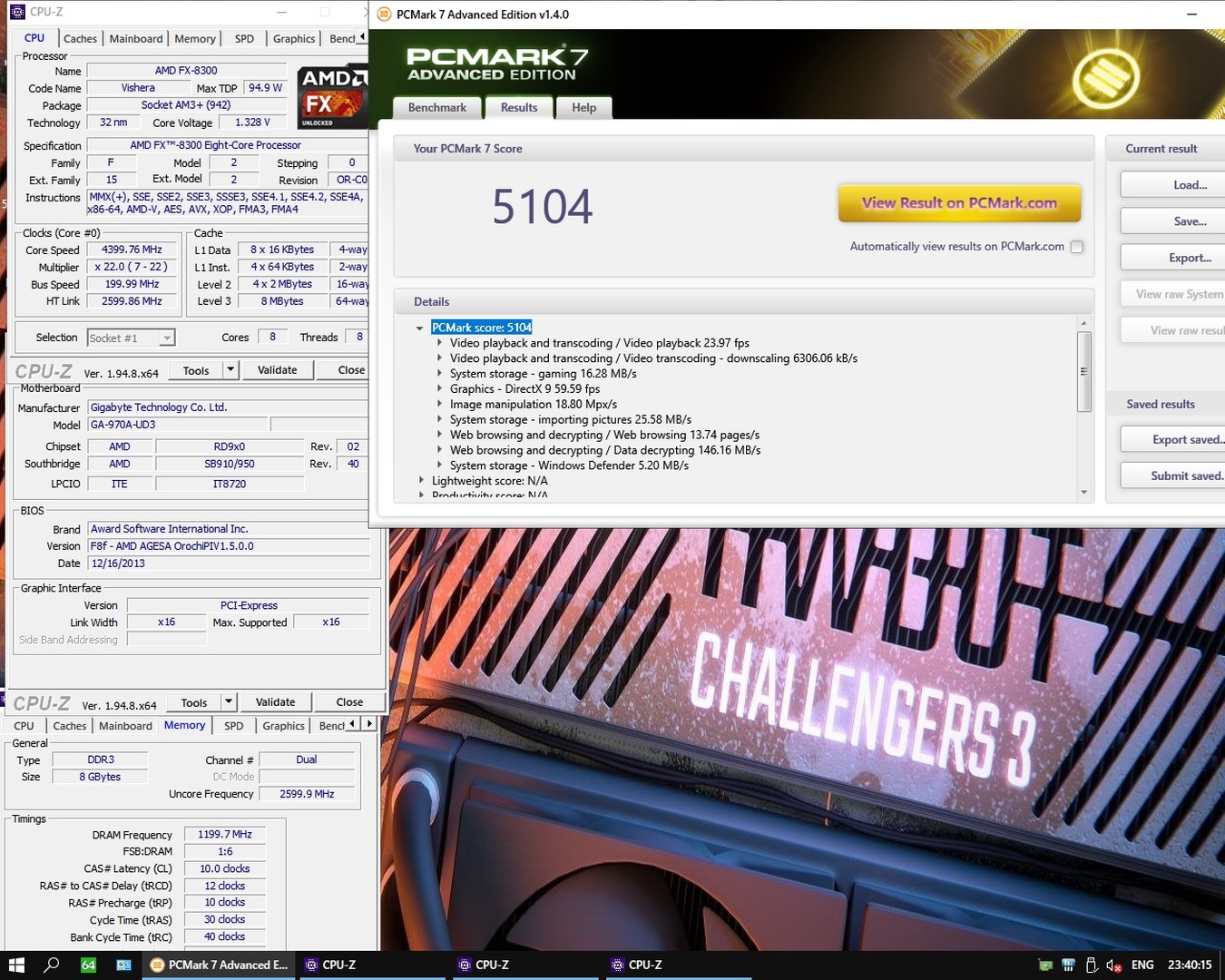1225x980 pixels.
Task: Open the taskbar search magnifier
Action: (x=52, y=965)
